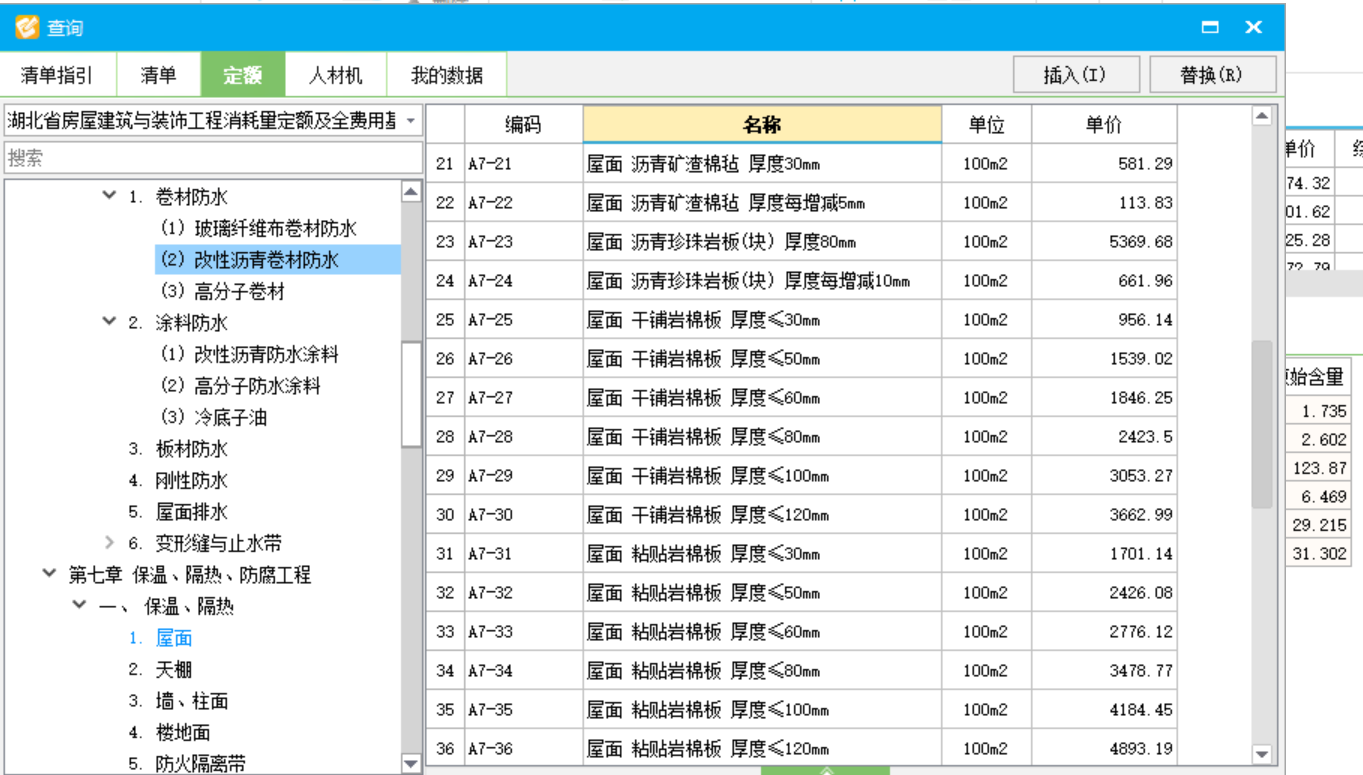
Task: Select row A7-28 干铺岩棉板 厚度≤80mm
Action: [x=801, y=436]
